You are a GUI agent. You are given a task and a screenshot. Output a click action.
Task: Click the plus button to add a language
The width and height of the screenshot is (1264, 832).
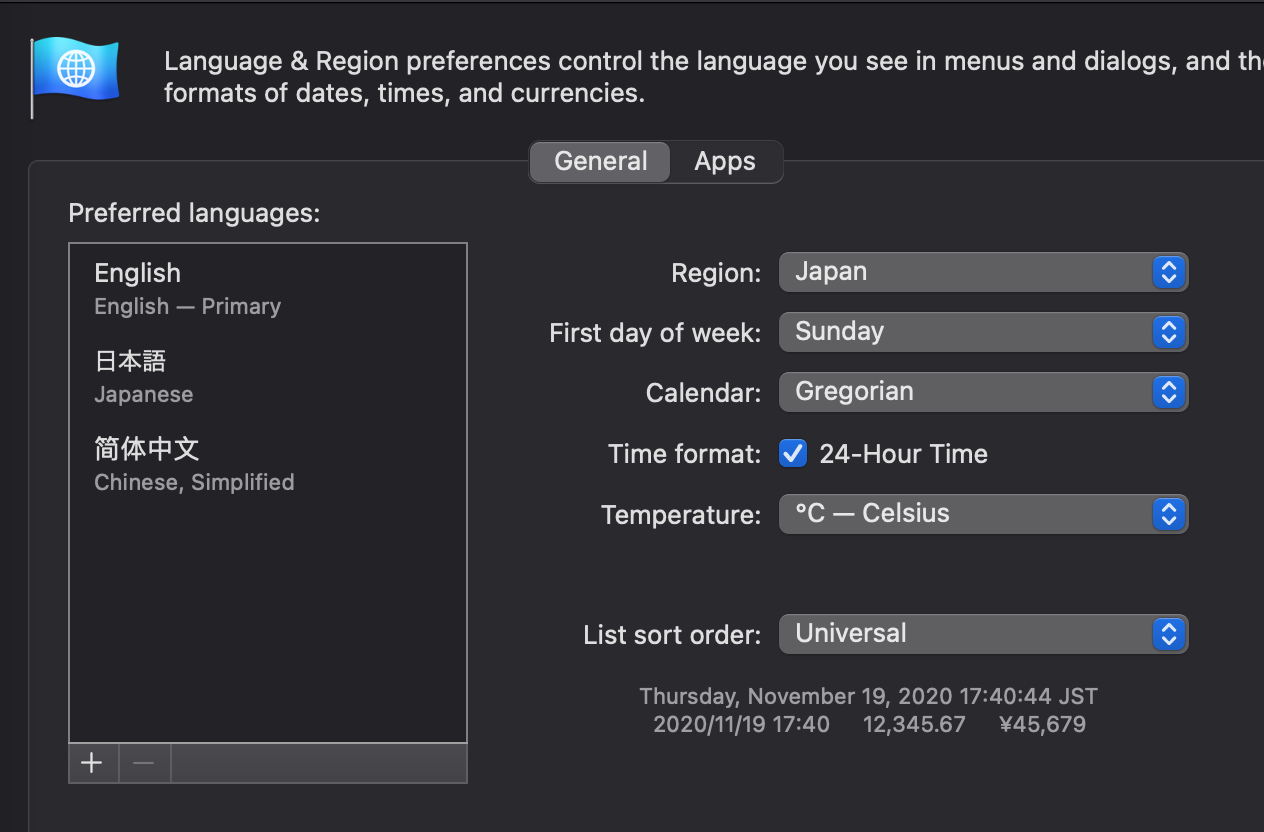[92, 763]
